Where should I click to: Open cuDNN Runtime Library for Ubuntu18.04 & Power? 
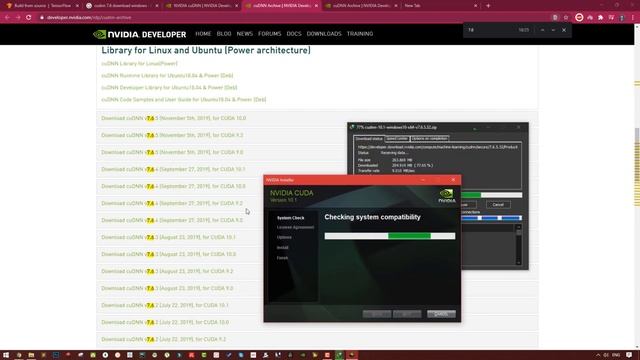[167, 76]
